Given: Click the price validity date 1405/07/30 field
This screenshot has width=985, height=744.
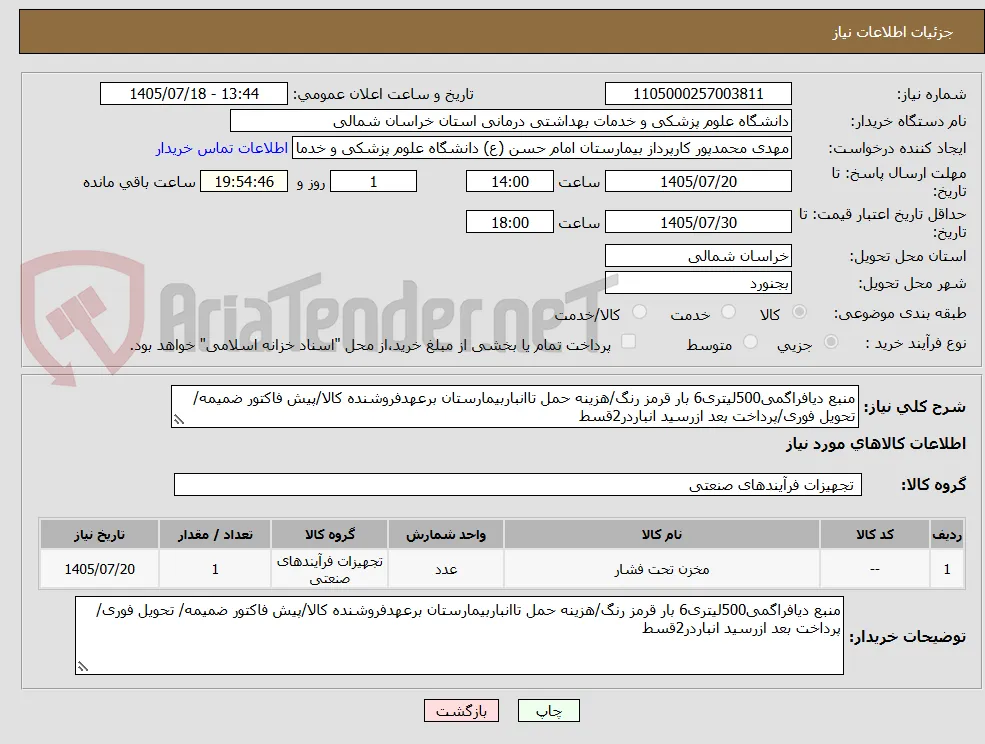Looking at the screenshot, I should (x=698, y=222).
